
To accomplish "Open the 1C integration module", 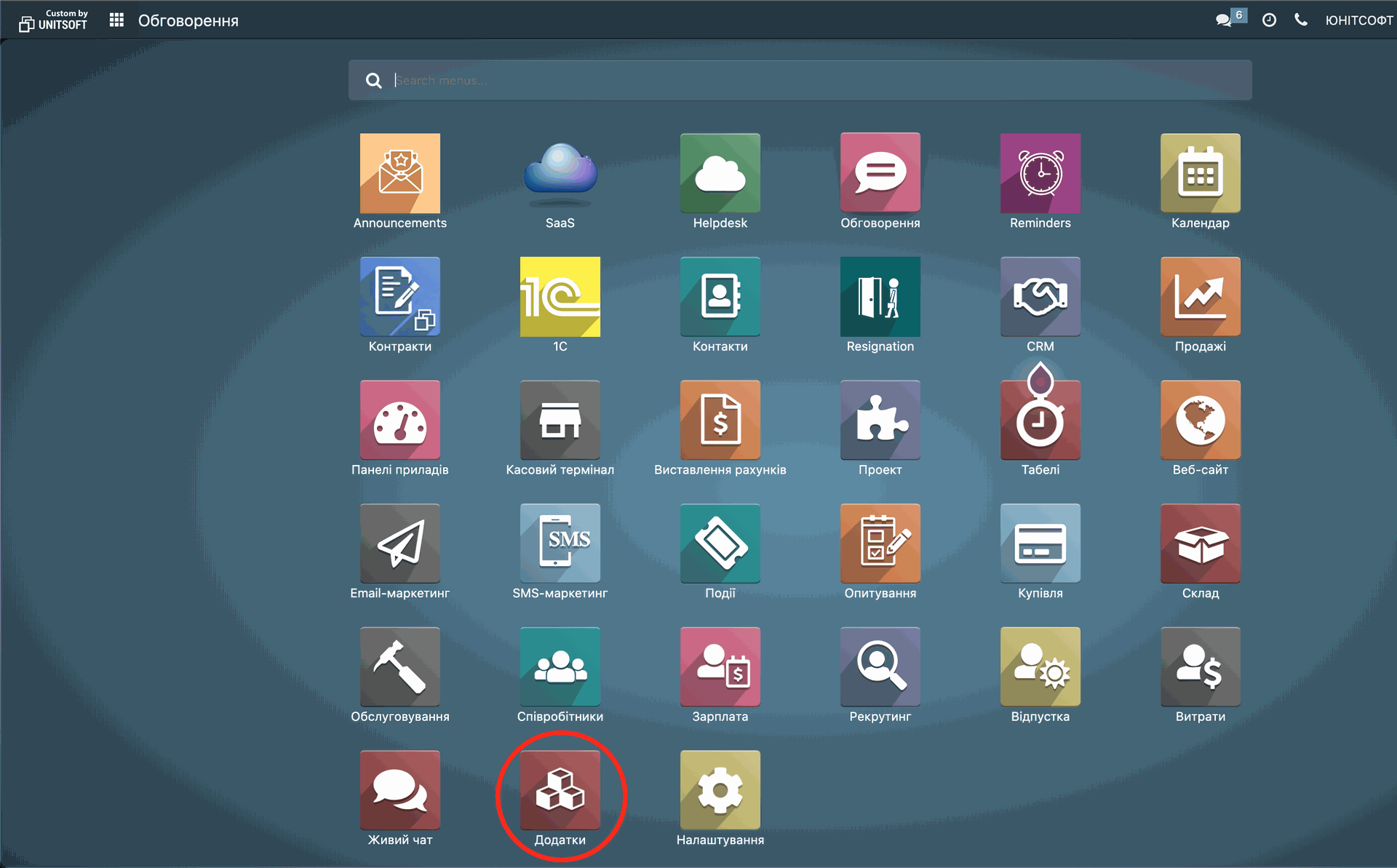I will [560, 297].
